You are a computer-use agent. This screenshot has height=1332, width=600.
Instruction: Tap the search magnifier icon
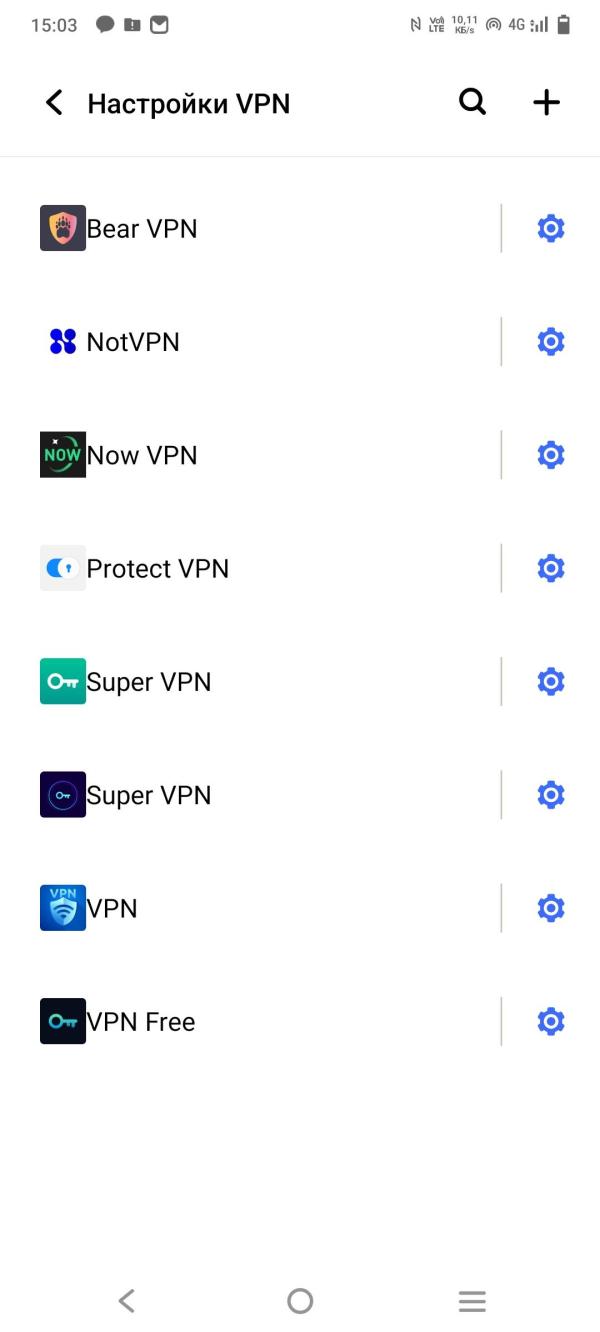tap(473, 102)
